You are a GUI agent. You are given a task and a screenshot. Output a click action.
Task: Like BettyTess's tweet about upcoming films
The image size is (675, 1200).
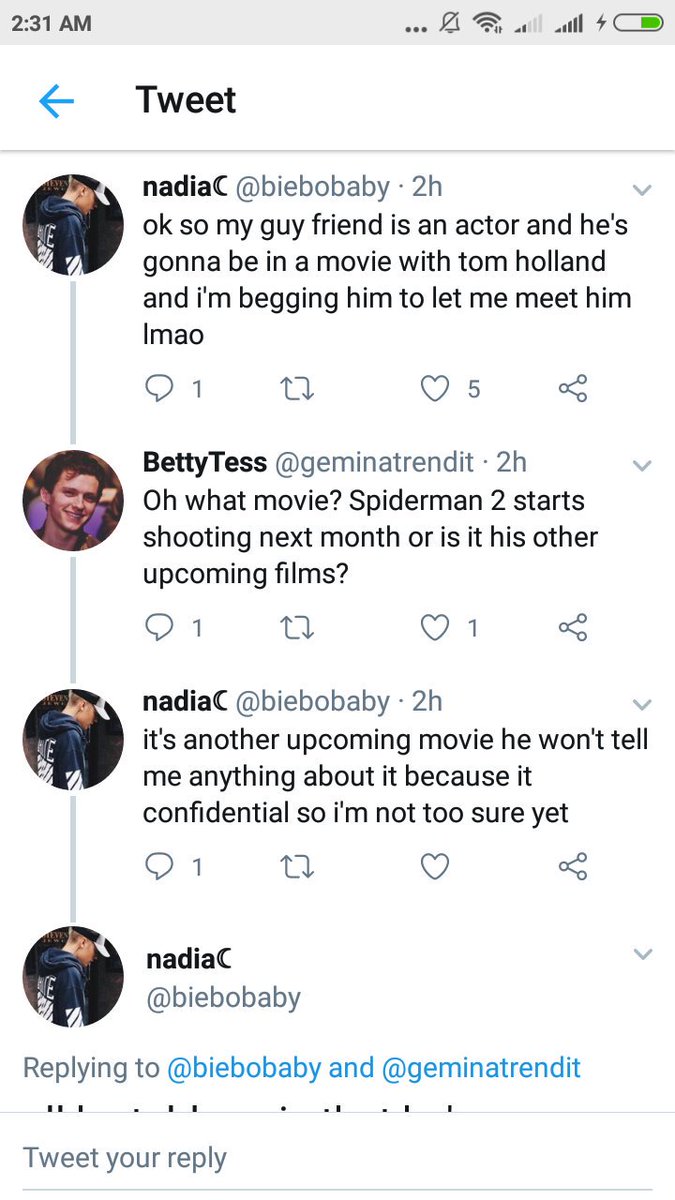pos(434,627)
